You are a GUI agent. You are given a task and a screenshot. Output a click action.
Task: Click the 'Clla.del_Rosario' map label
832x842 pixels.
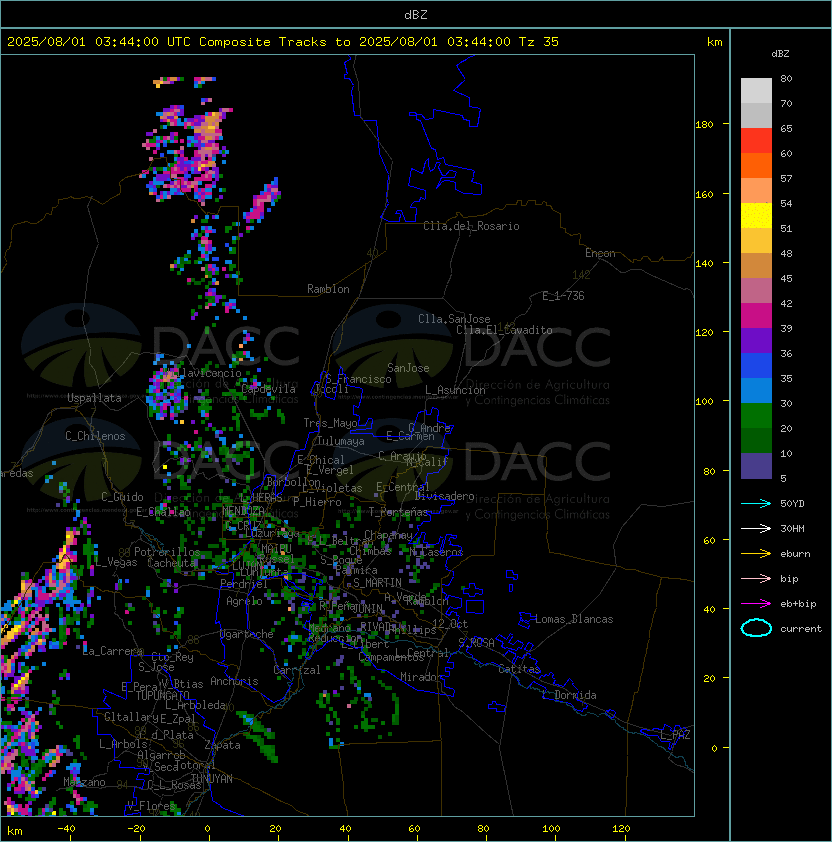click(x=471, y=226)
